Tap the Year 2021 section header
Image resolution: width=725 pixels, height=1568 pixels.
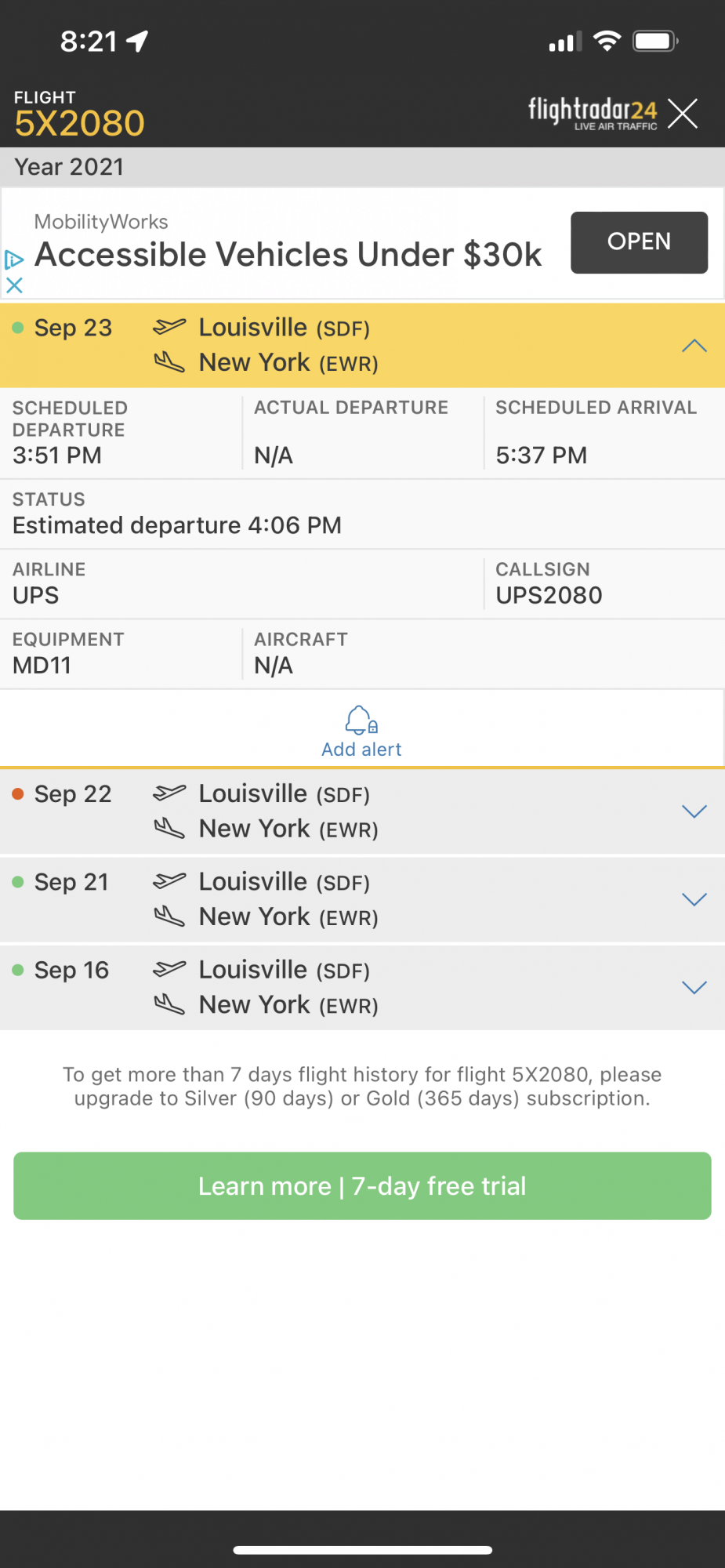click(69, 167)
